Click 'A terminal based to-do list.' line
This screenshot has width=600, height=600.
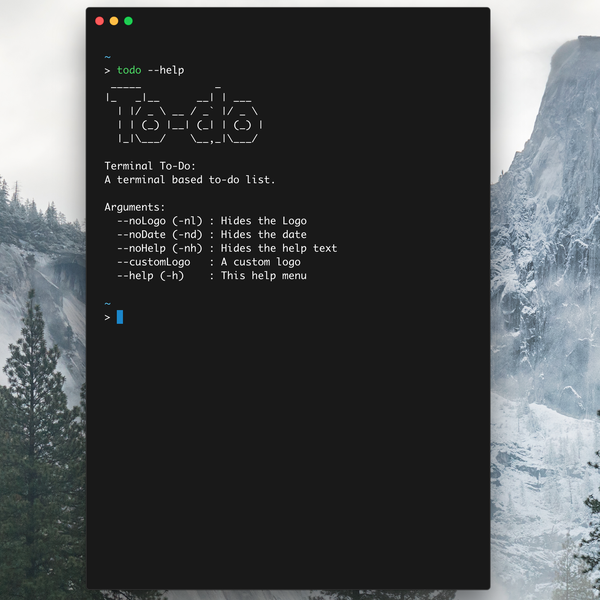point(190,179)
